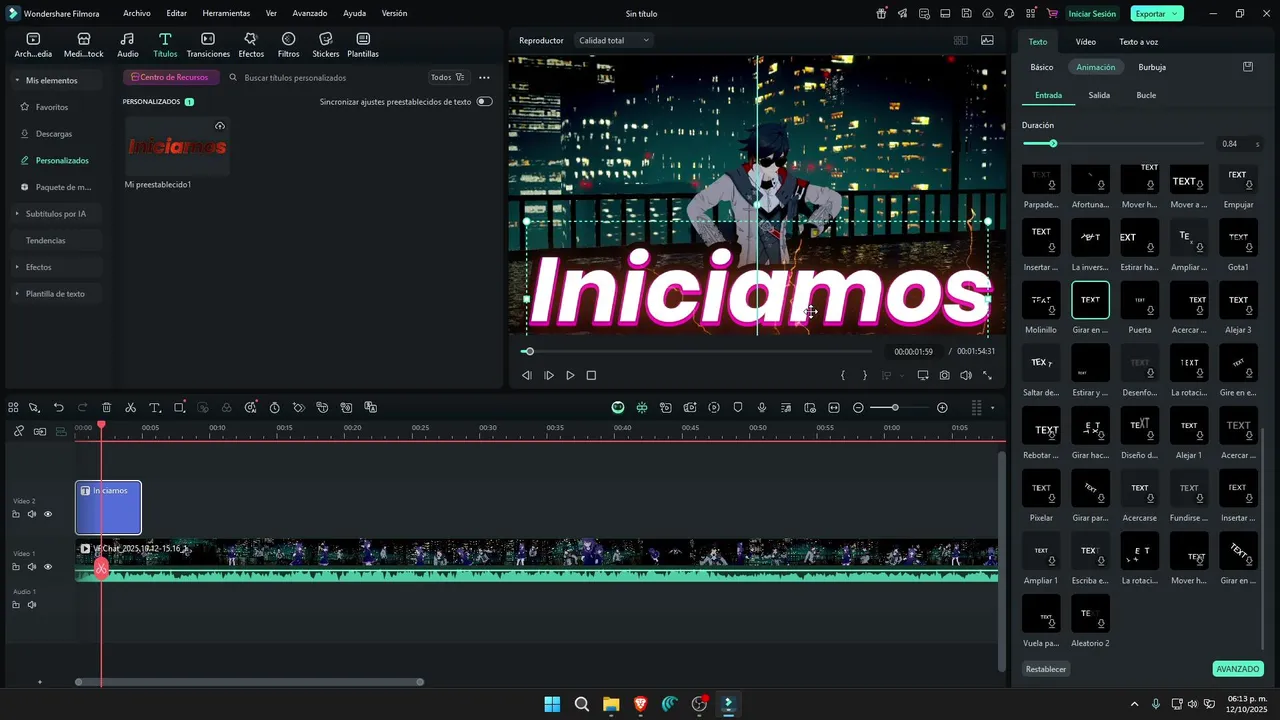
Task: Take a snapshot with the camera icon
Action: click(x=945, y=376)
